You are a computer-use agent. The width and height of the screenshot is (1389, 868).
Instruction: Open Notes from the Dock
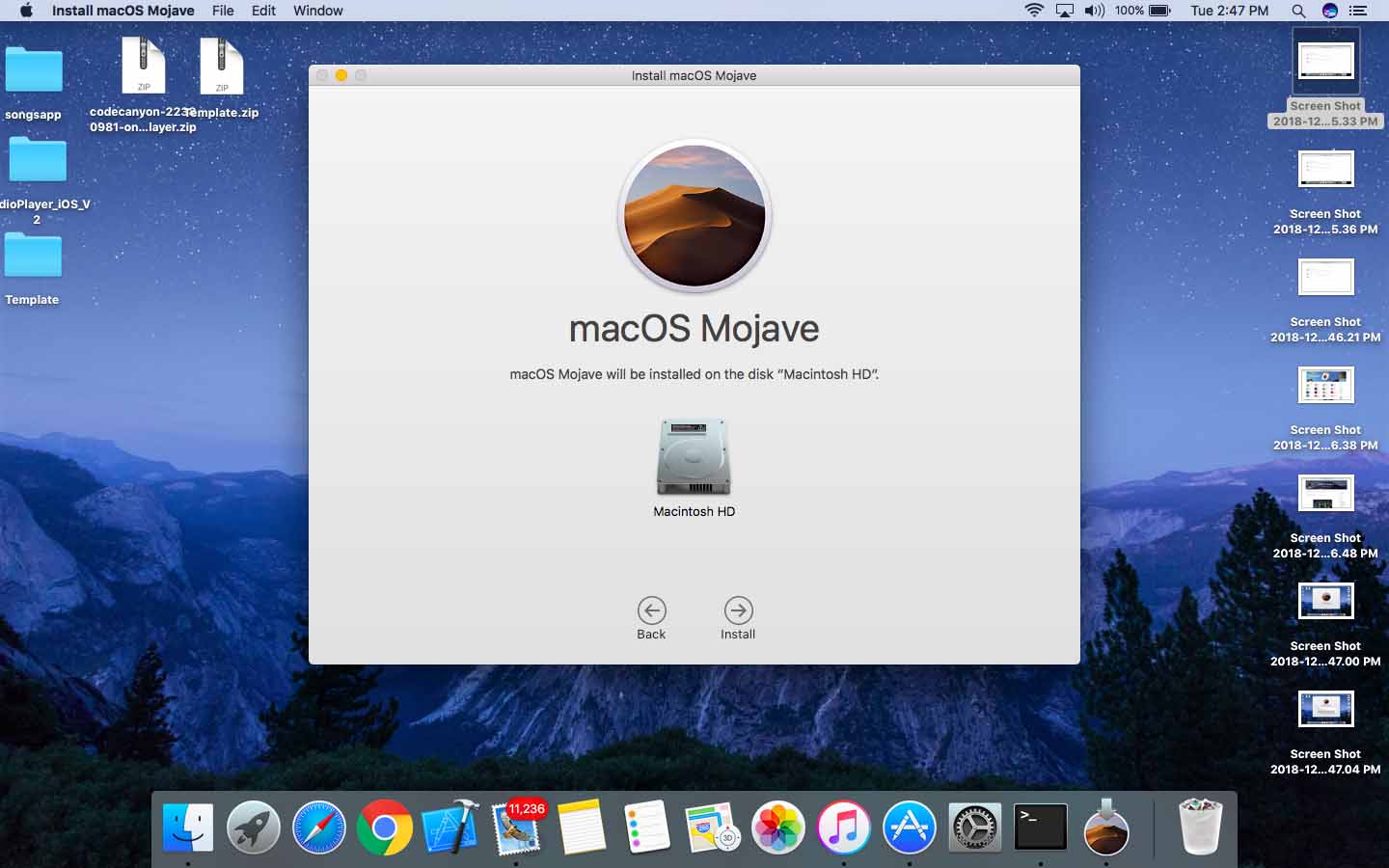tap(582, 827)
